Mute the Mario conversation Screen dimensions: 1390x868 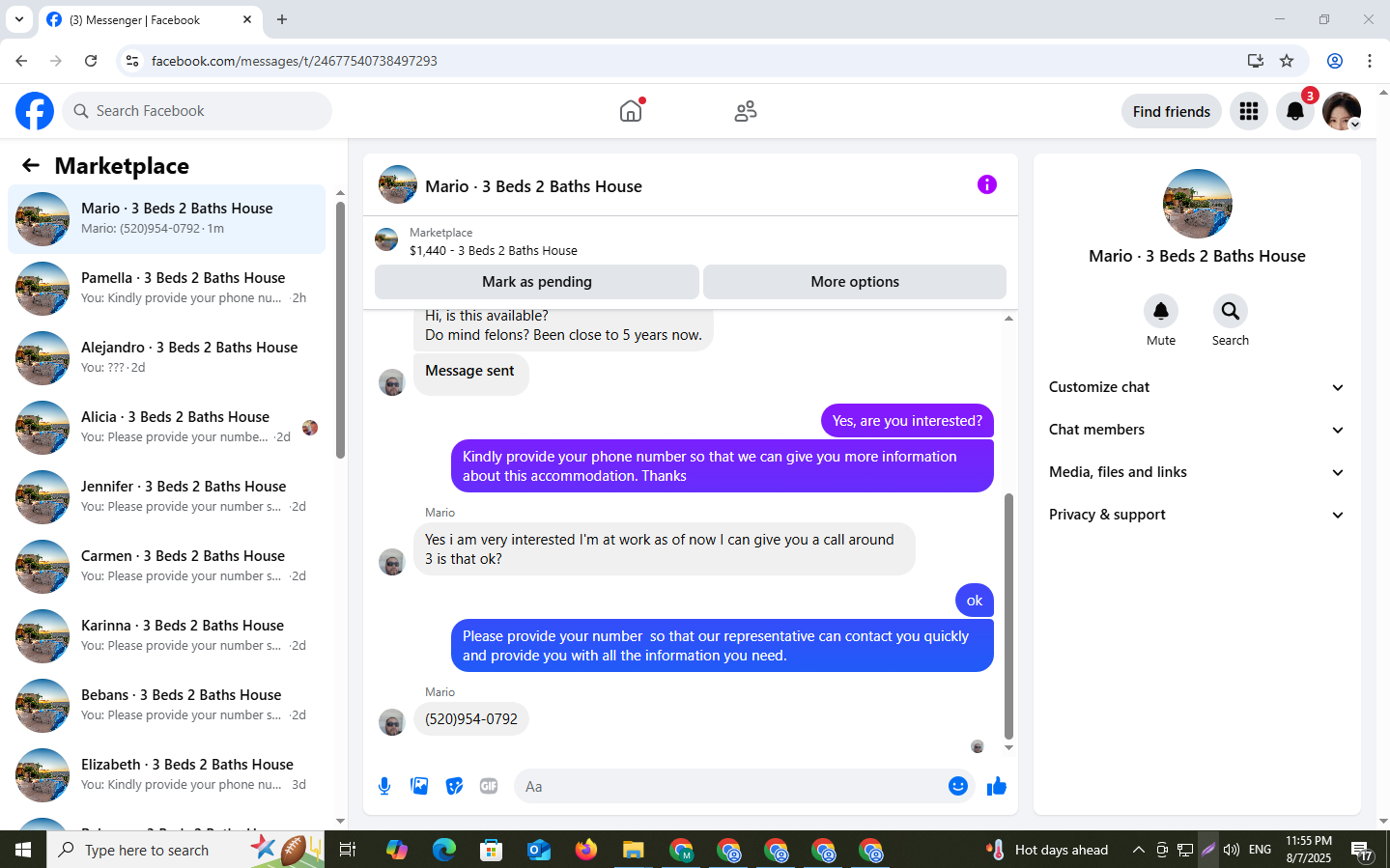point(1161,311)
